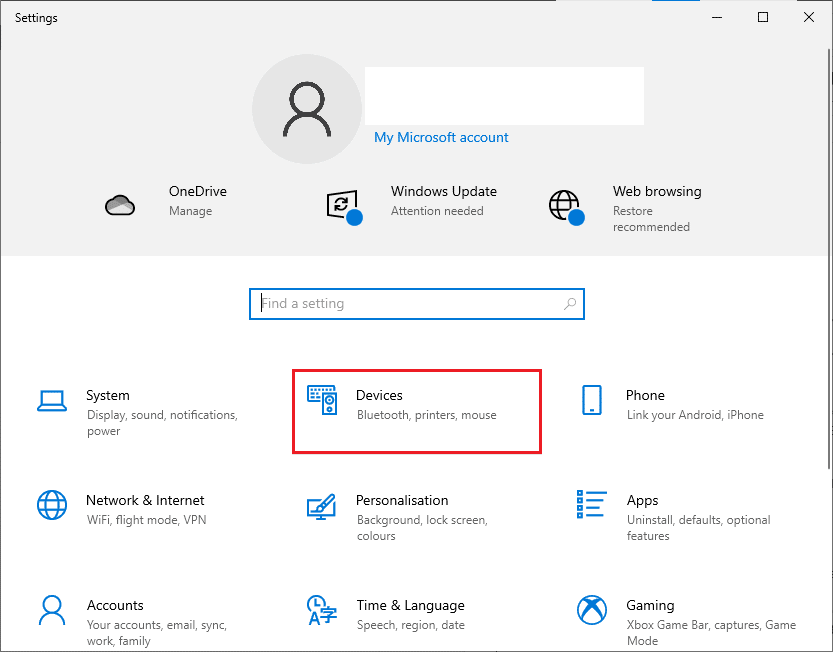
Task: Click the Accounts person icon
Action: 52,610
